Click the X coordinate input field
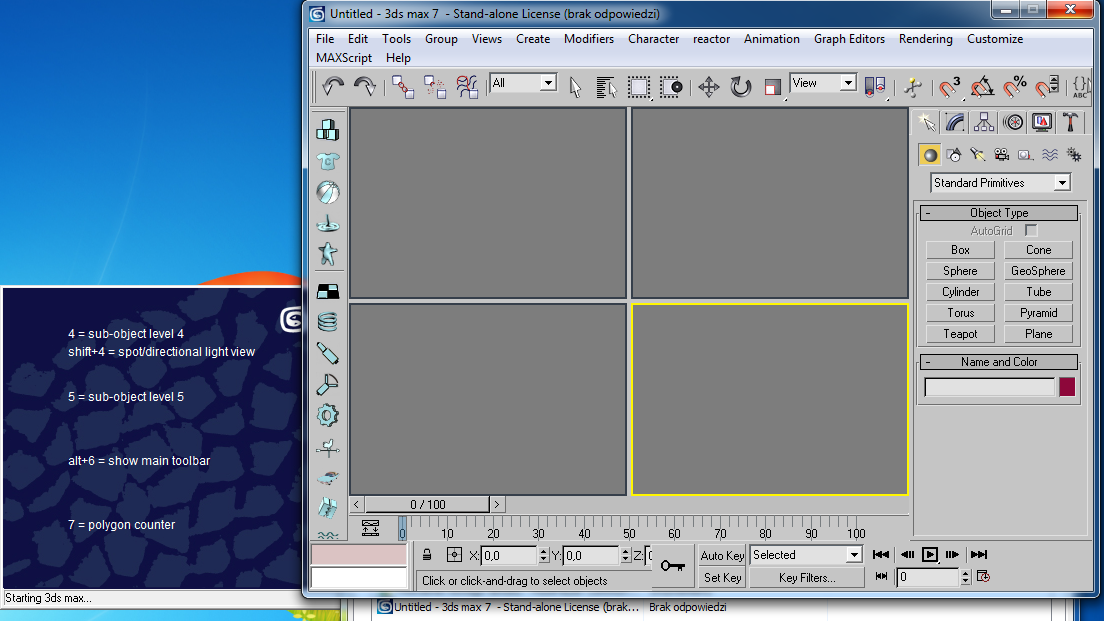Screen dimensions: 1104x621 coord(508,556)
